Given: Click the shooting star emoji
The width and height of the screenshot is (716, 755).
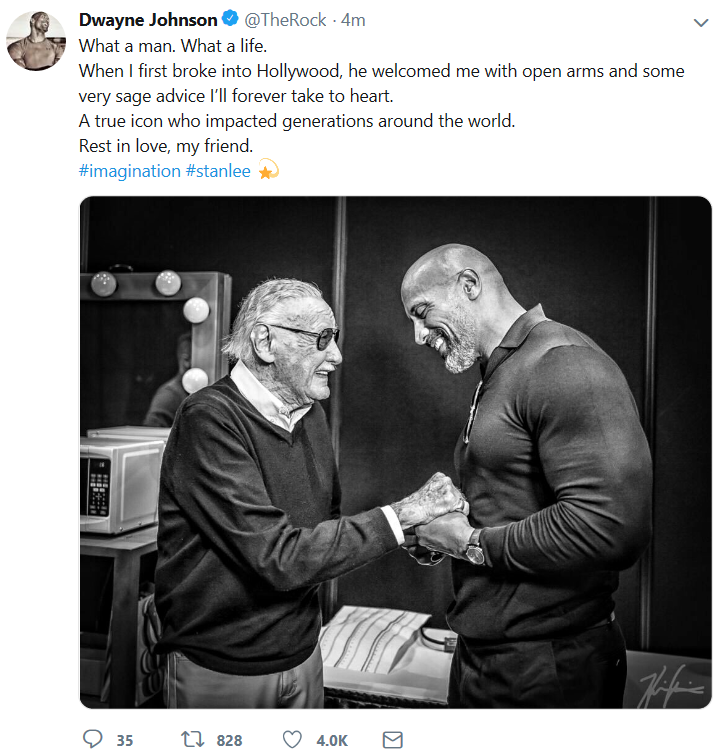Looking at the screenshot, I should click(268, 169).
